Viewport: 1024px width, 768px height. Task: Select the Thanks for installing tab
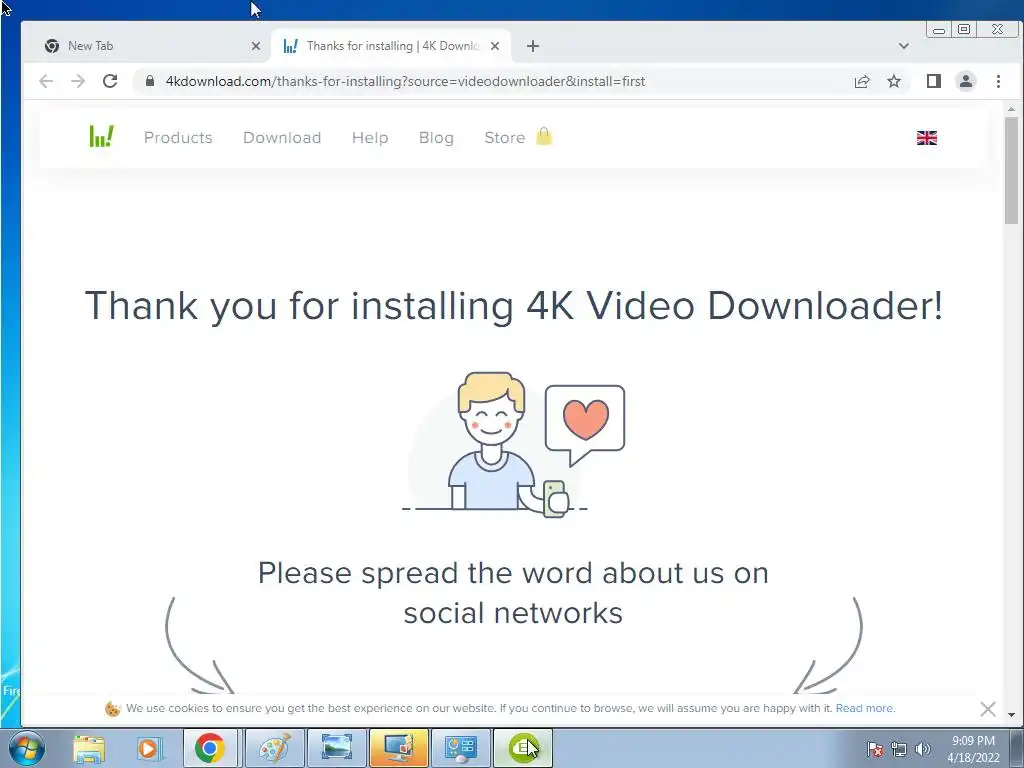tap(391, 46)
